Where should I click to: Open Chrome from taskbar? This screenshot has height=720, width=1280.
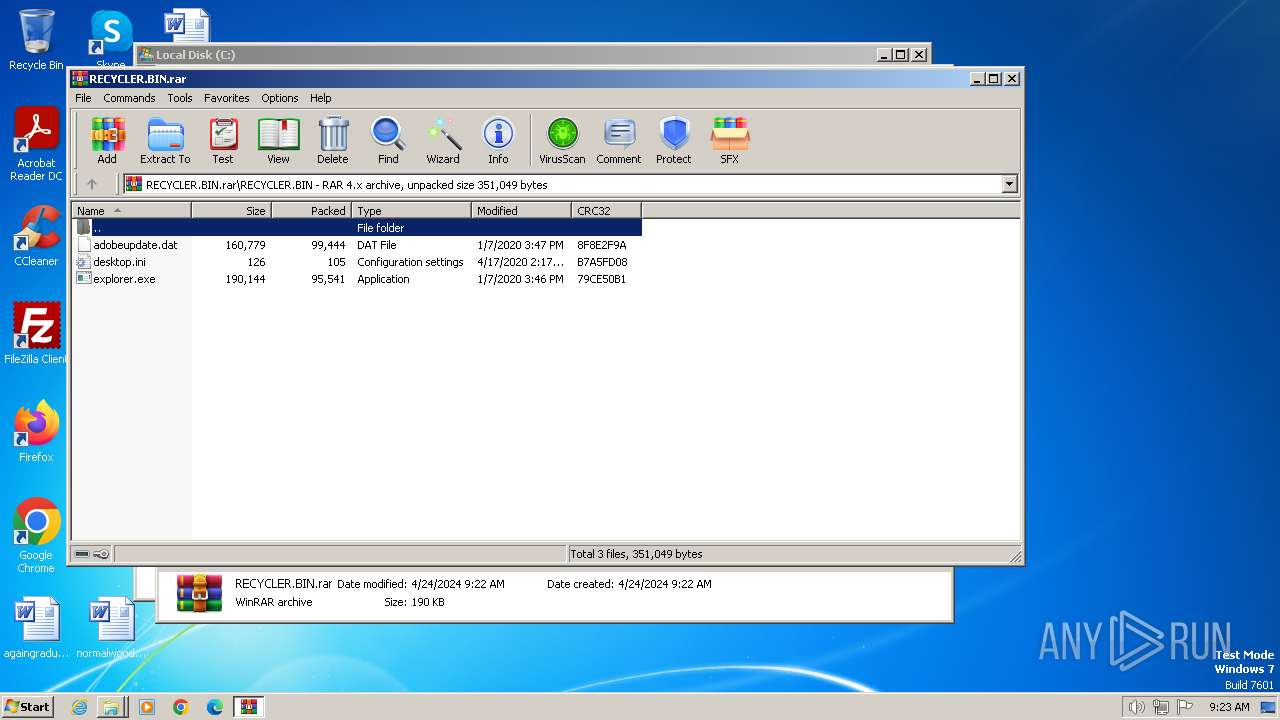click(180, 707)
